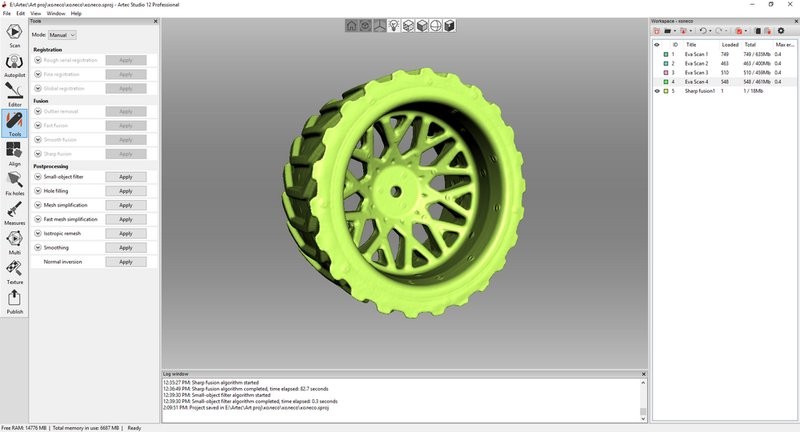Toggle visibility of all objects via the eye column header
Viewport: 800px width, 432px height.
click(x=657, y=45)
